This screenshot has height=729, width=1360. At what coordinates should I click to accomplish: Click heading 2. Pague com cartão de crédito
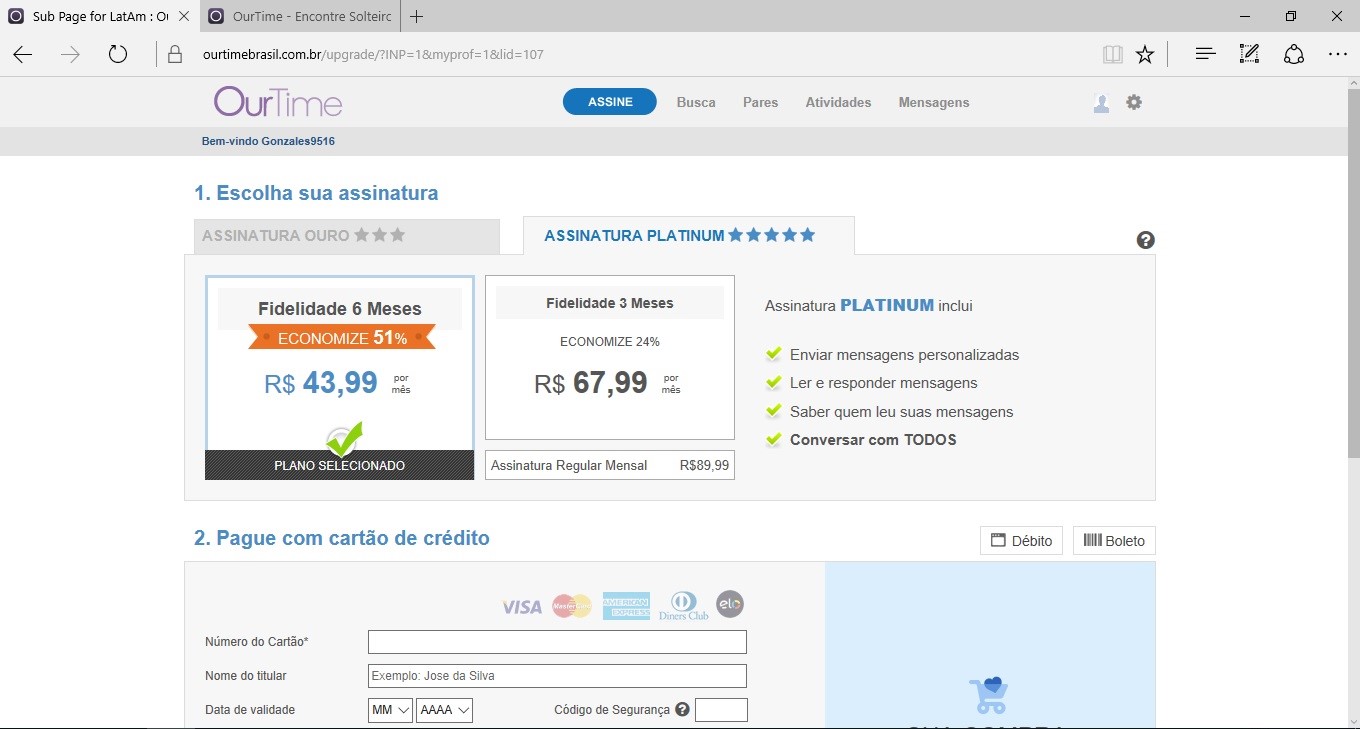click(x=342, y=538)
